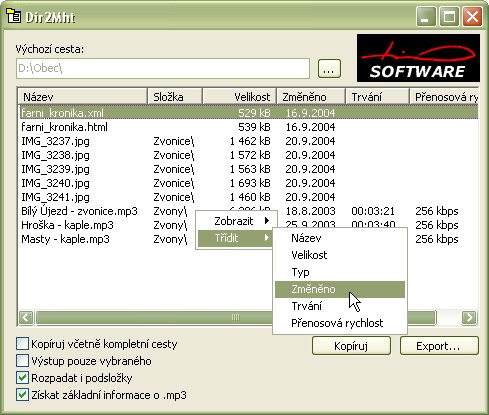Enable Kopíruj včetně kompletní cesty checkbox
This screenshot has width=489, height=415.
[22, 344]
